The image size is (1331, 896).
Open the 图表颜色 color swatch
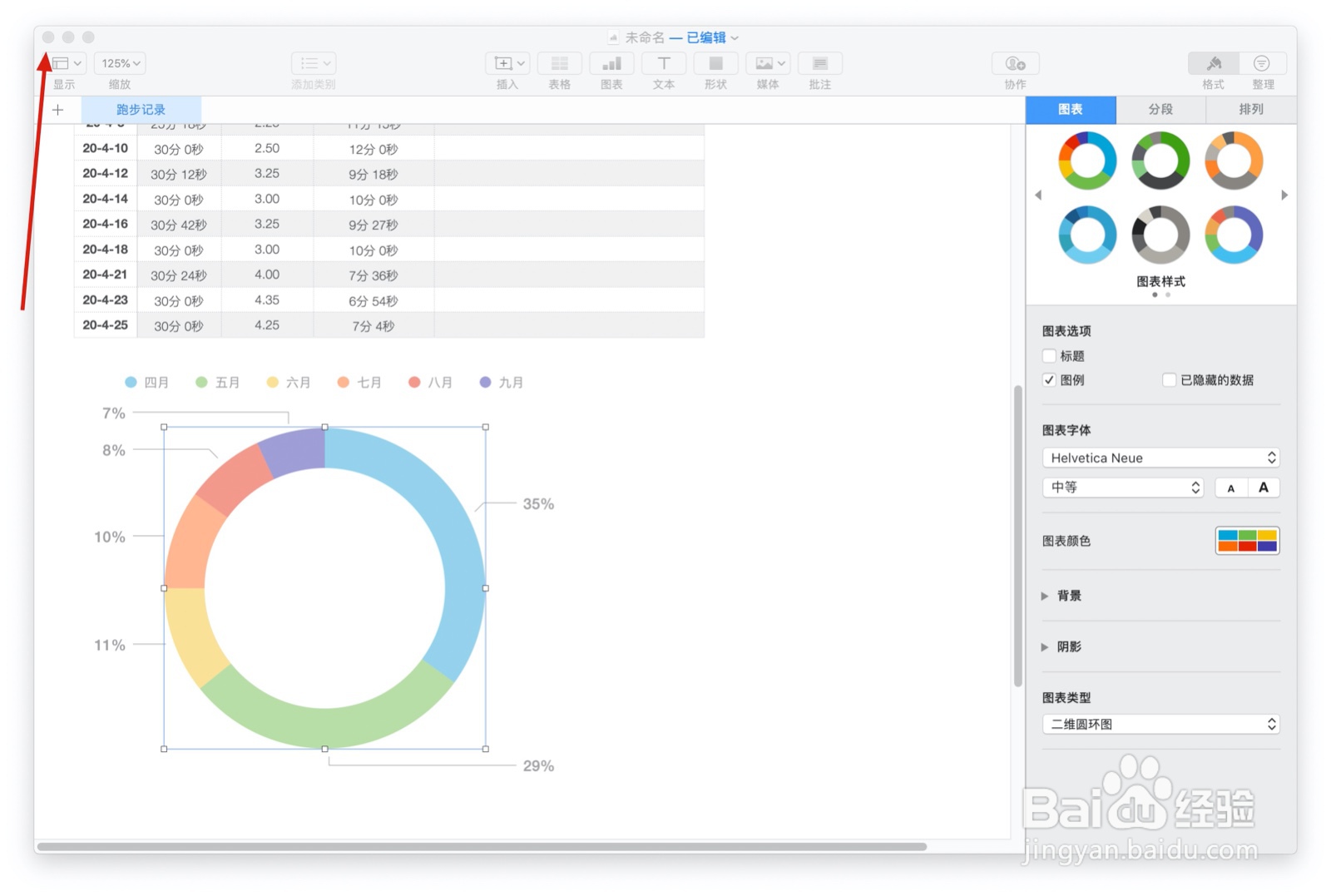[x=1246, y=540]
